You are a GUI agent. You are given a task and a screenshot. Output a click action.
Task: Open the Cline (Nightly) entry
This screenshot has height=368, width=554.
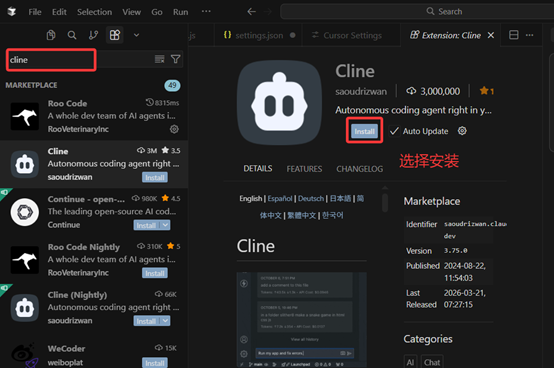point(94,307)
